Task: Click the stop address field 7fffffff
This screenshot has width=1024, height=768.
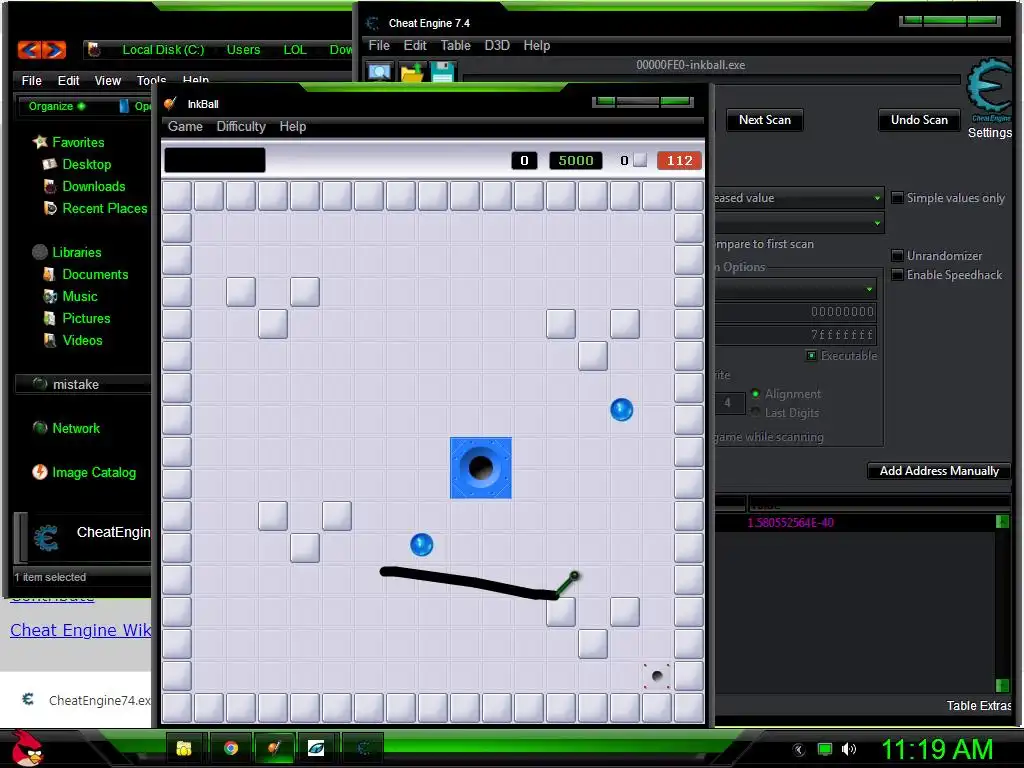Action: (x=795, y=335)
